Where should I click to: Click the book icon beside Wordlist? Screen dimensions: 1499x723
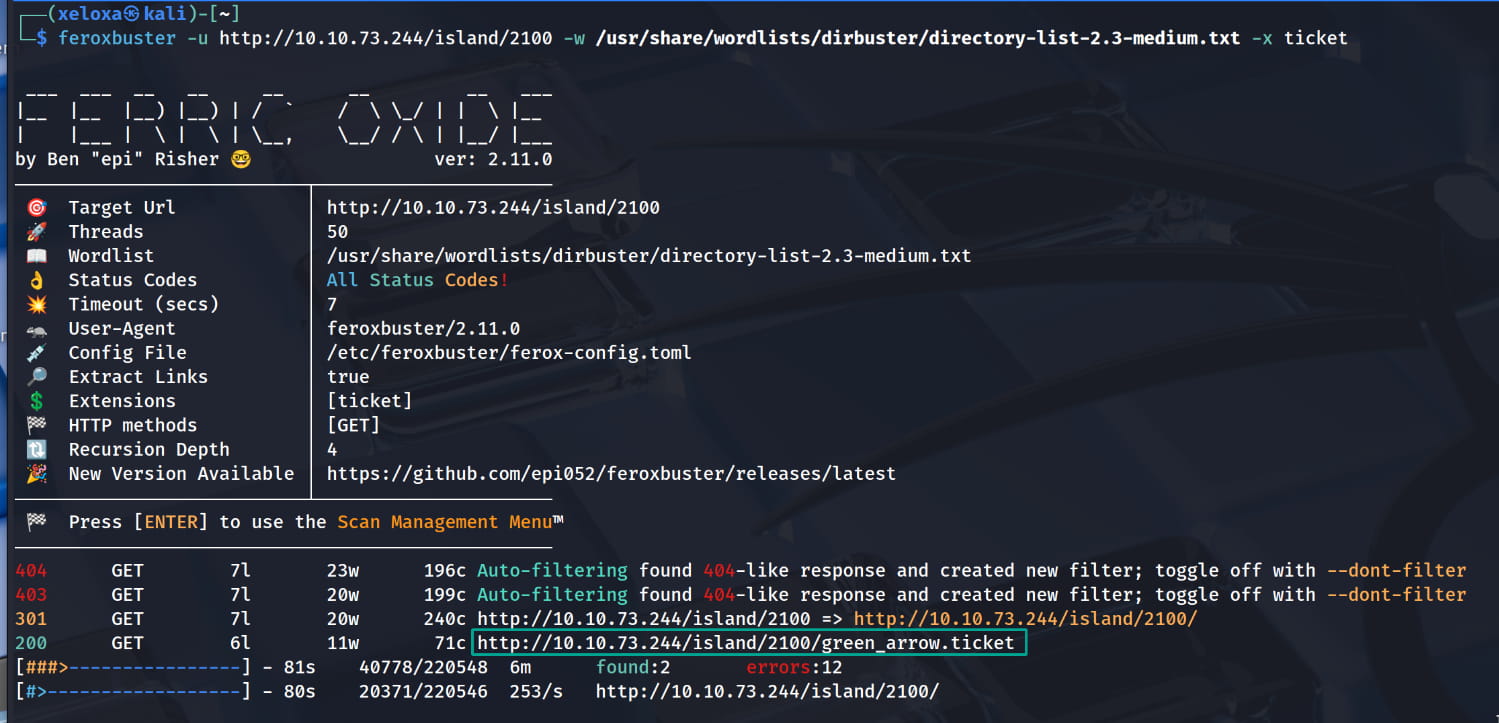click(x=36, y=256)
